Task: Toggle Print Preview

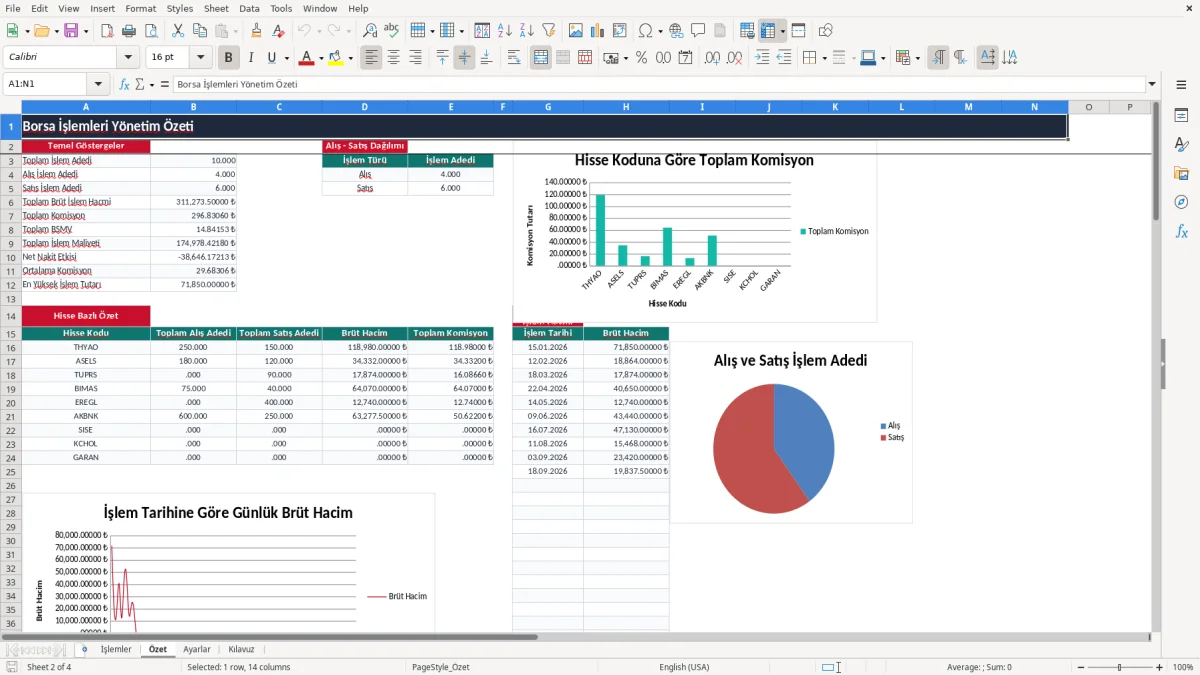Action: (149, 31)
